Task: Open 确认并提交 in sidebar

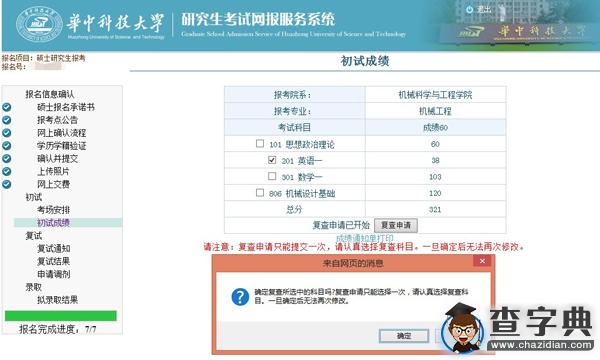Action: (57, 159)
